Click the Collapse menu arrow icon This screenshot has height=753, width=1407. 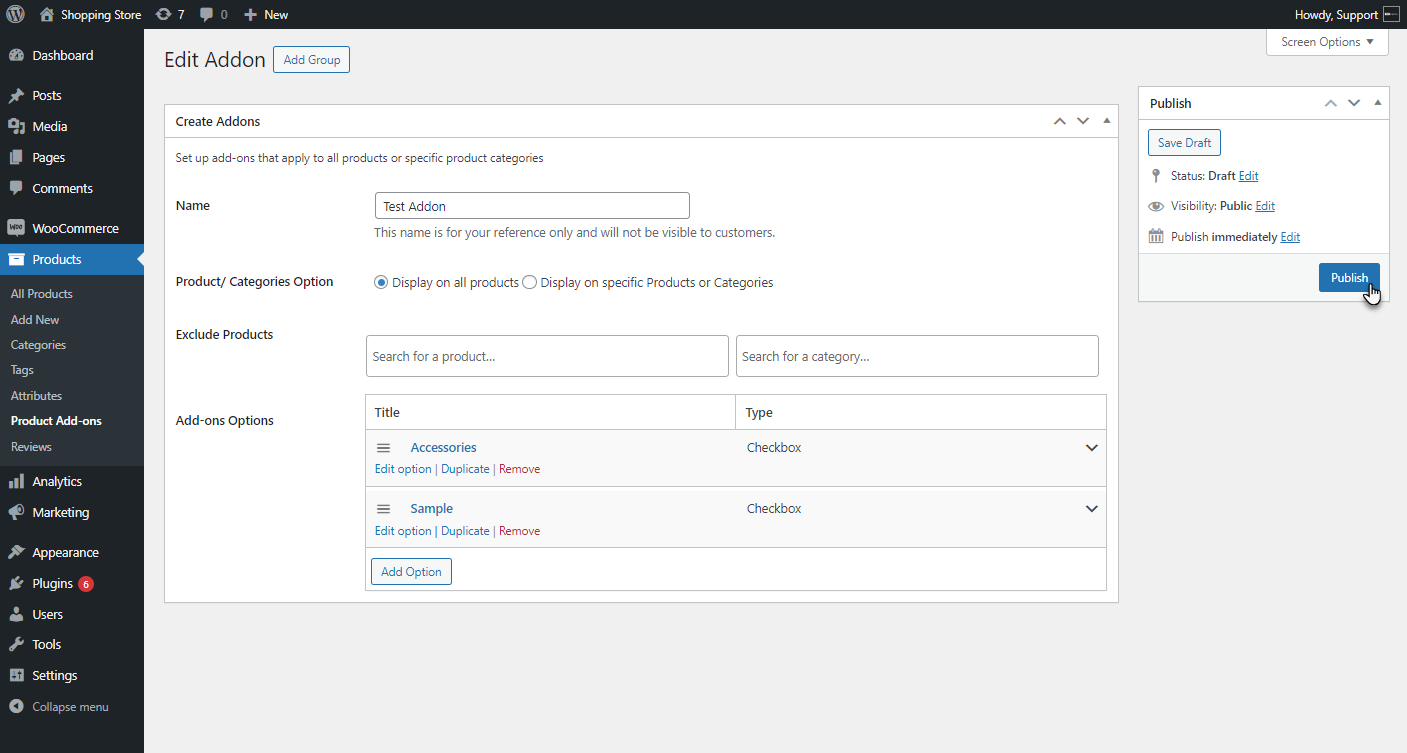pos(16,707)
